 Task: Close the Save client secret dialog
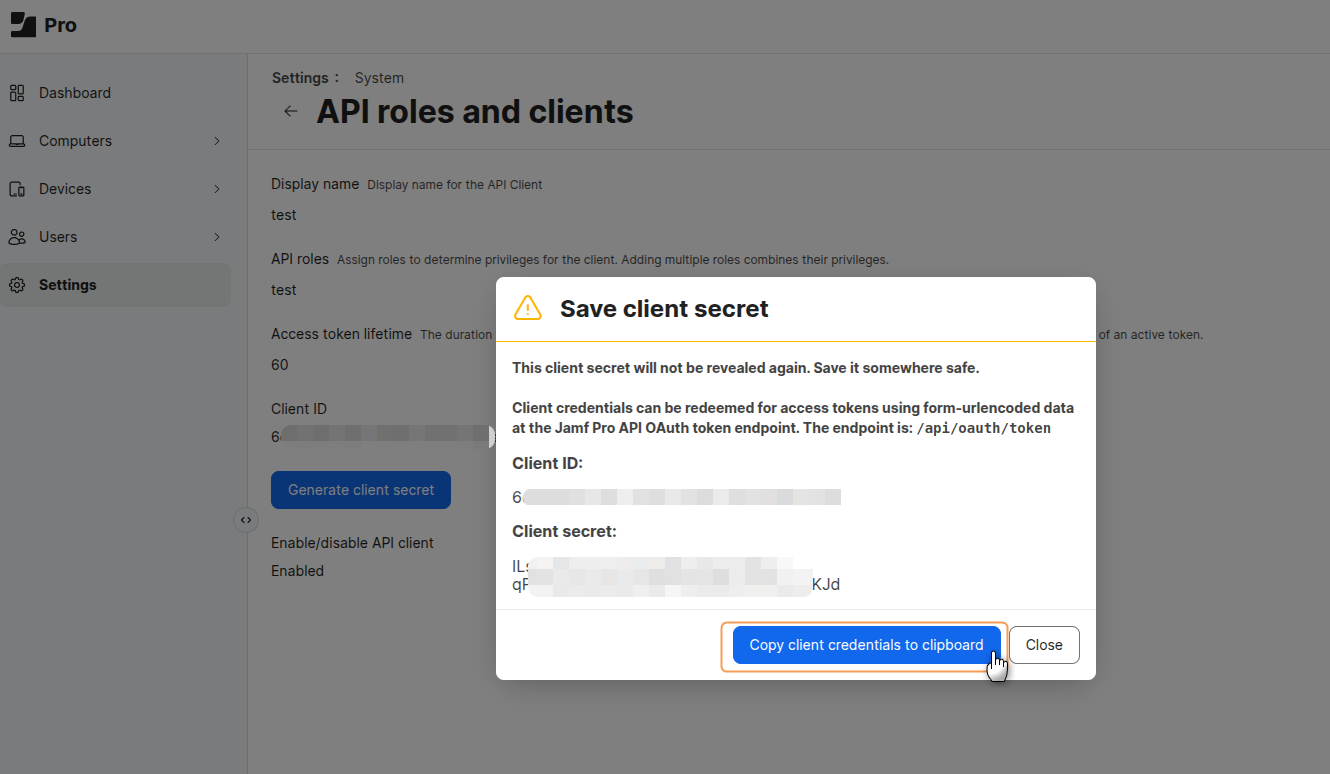coord(1044,645)
